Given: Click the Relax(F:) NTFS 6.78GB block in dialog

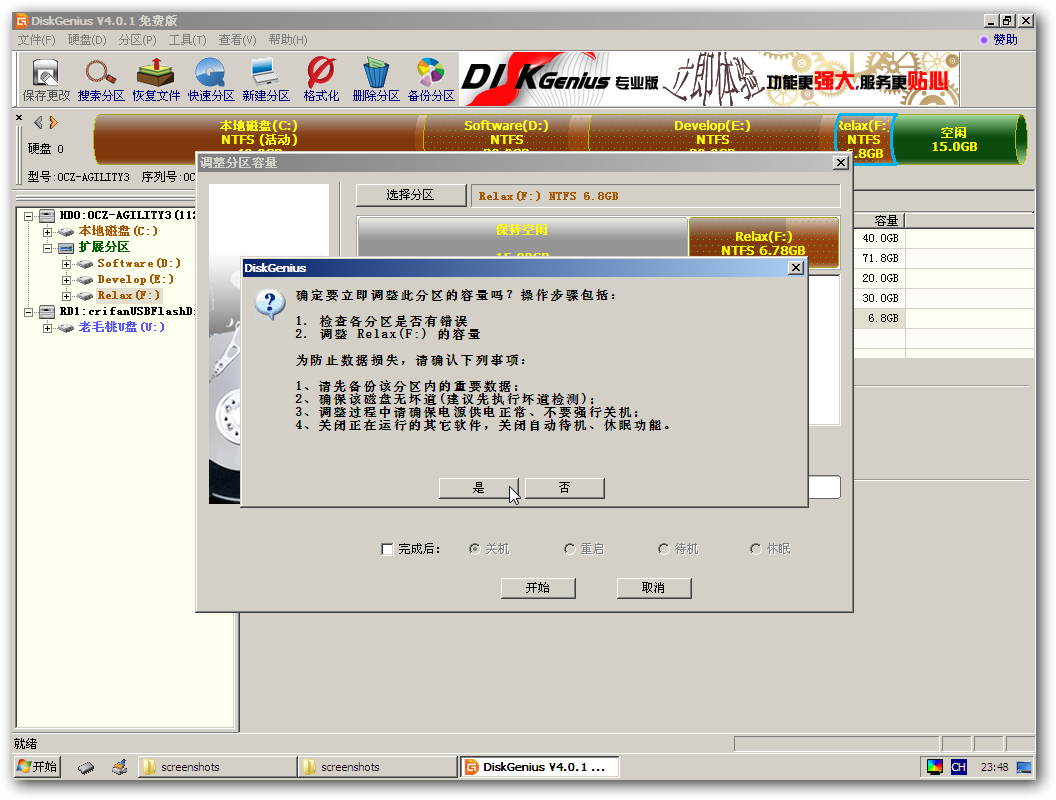Looking at the screenshot, I should click(764, 242).
